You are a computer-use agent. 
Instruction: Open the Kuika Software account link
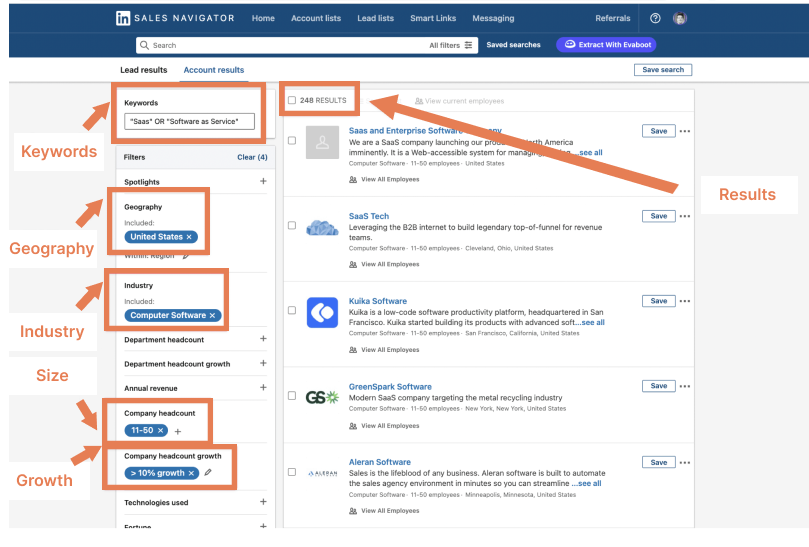click(x=378, y=301)
